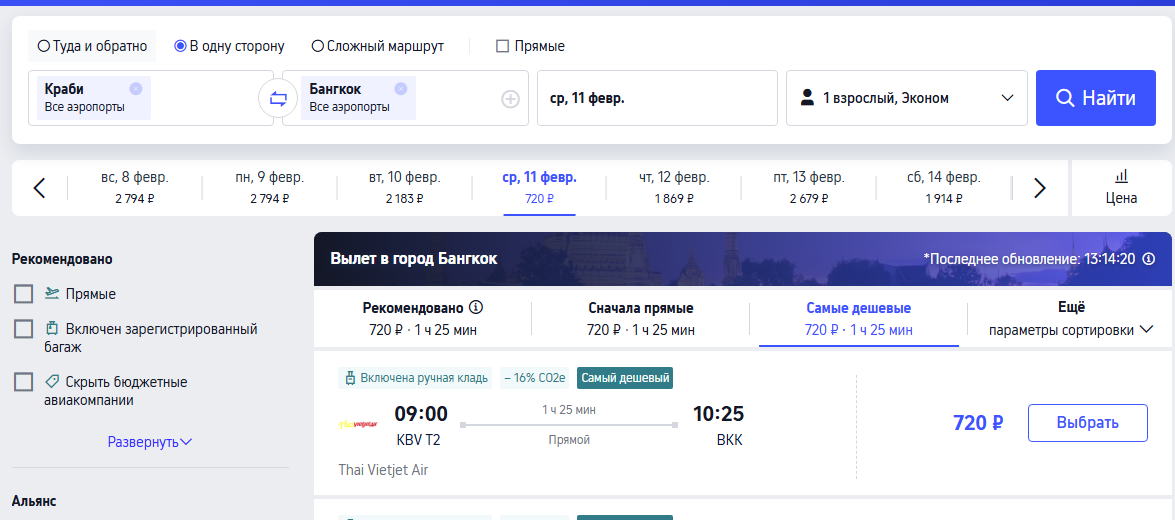Screen dimensions: 1175x520
Task: Select date чт, 12 февр.
Action: click(x=674, y=187)
